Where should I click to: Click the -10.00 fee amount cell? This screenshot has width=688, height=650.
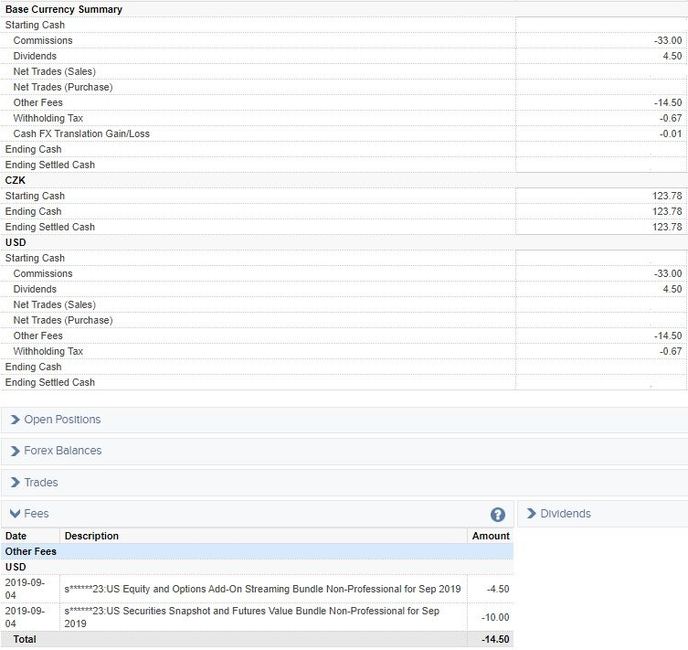pyautogui.click(x=495, y=617)
